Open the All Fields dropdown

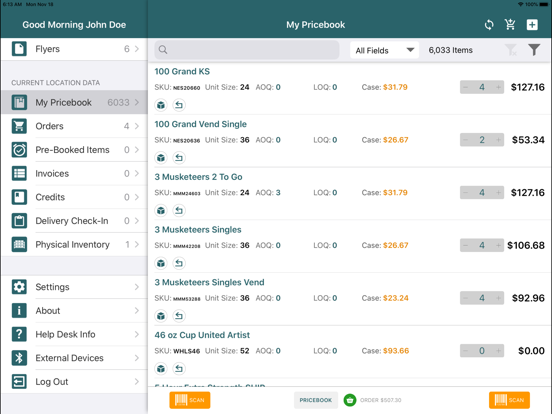(x=384, y=50)
